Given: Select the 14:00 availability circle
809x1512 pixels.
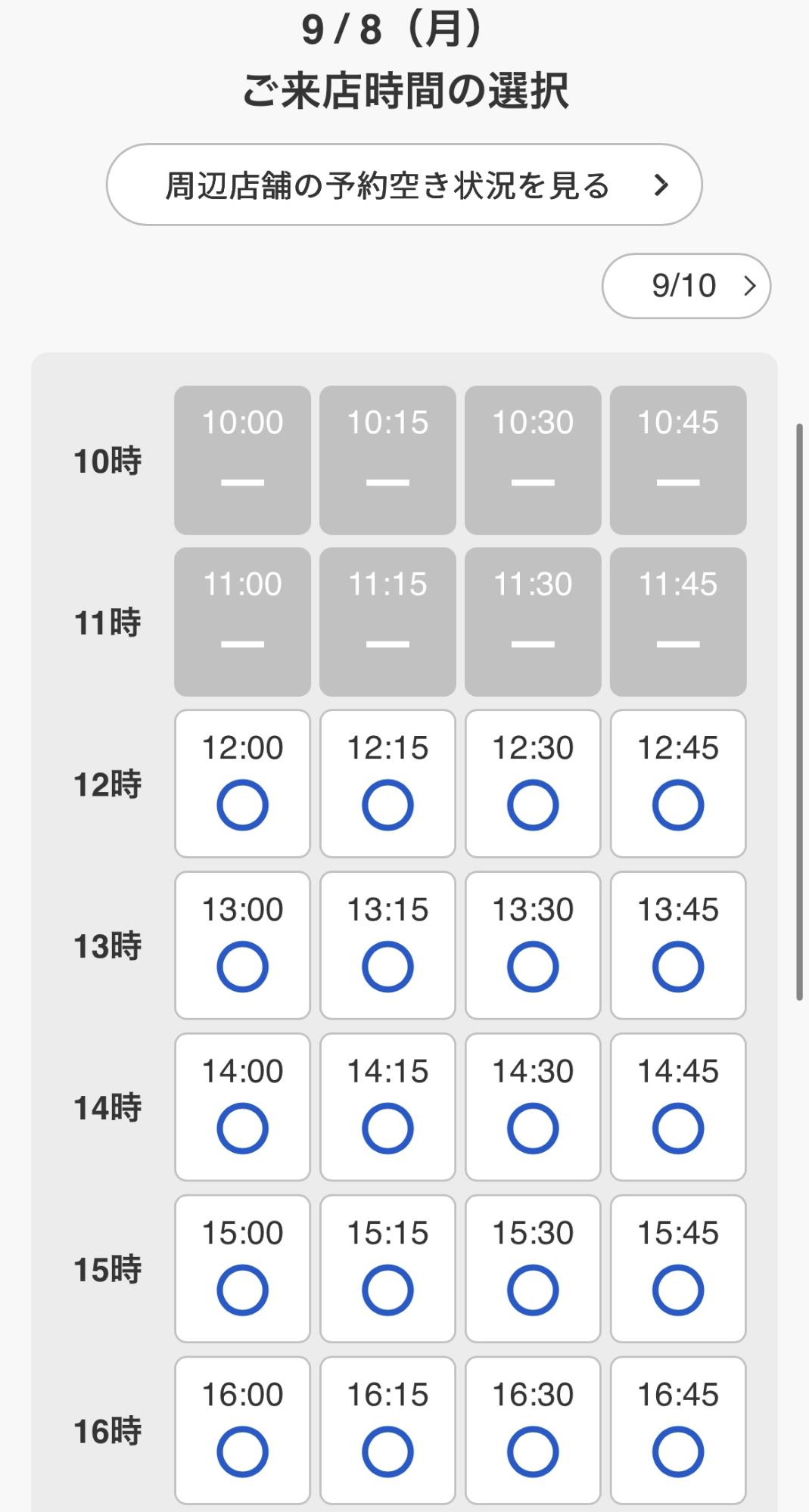Looking at the screenshot, I should [242, 1128].
